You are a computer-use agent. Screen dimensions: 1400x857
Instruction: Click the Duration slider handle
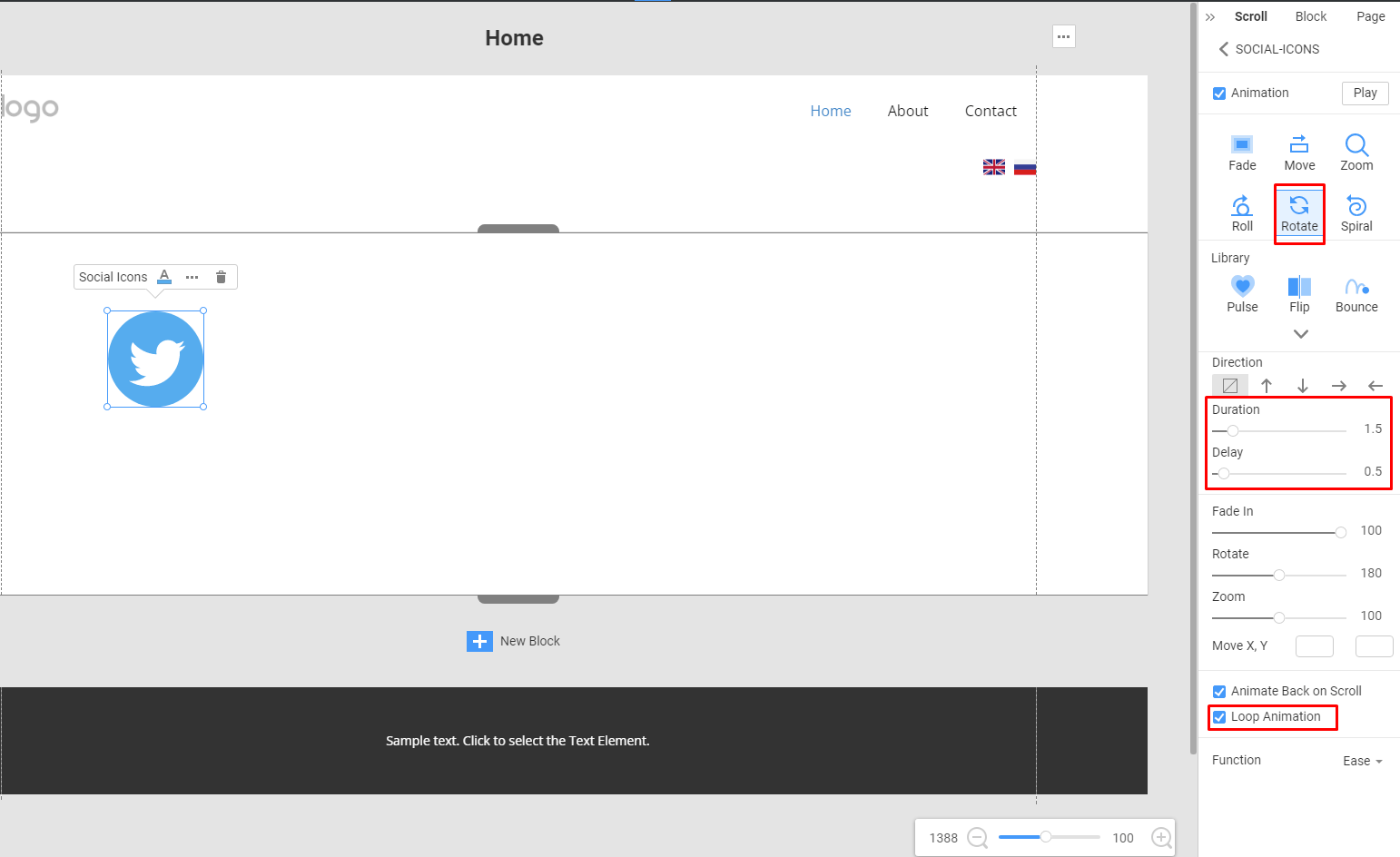(x=1232, y=430)
